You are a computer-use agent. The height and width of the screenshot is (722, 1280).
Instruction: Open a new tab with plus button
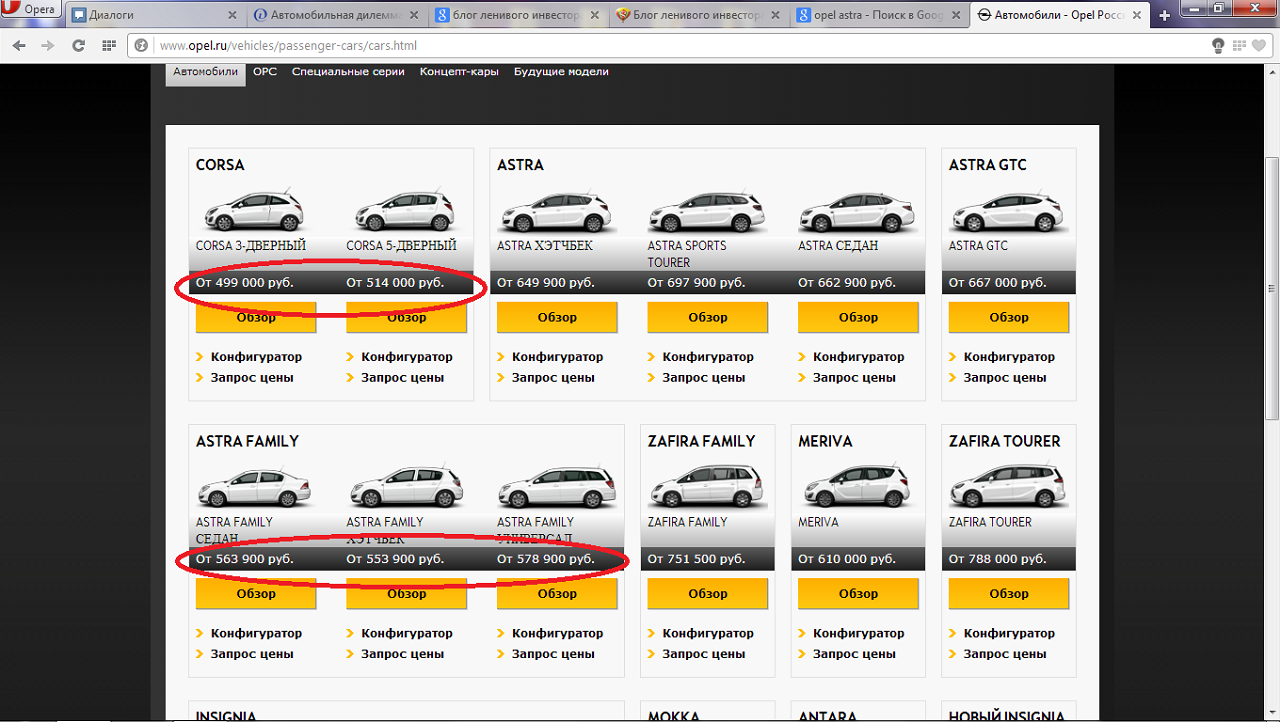1164,15
